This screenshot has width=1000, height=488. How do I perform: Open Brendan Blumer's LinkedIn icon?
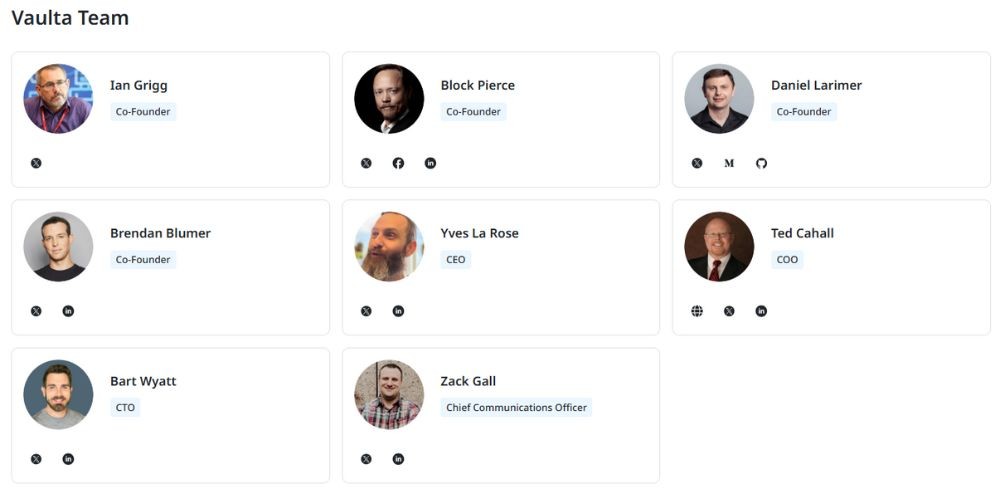coord(68,311)
